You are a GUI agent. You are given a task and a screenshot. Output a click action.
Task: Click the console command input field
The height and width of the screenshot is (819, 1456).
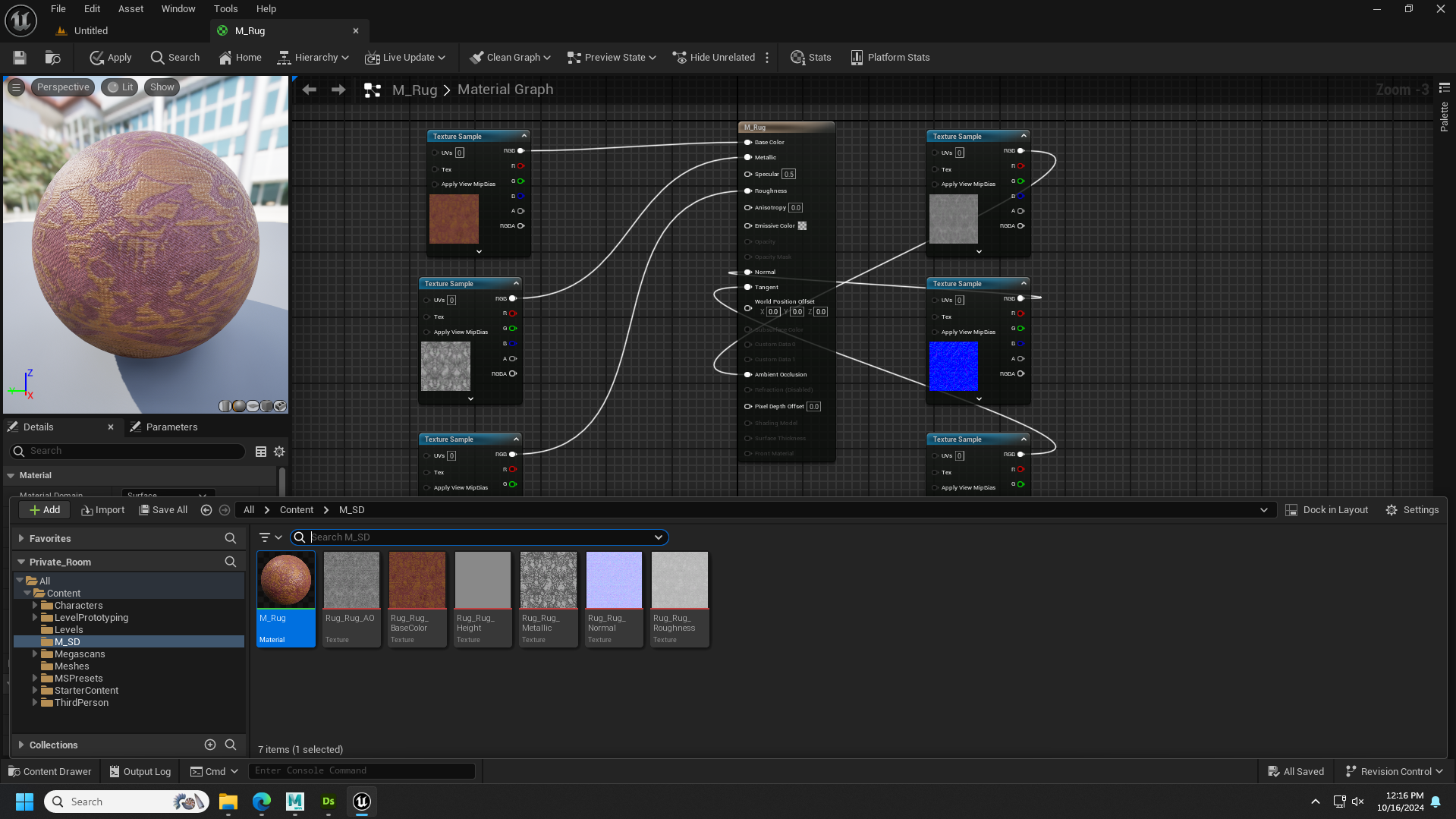[362, 771]
